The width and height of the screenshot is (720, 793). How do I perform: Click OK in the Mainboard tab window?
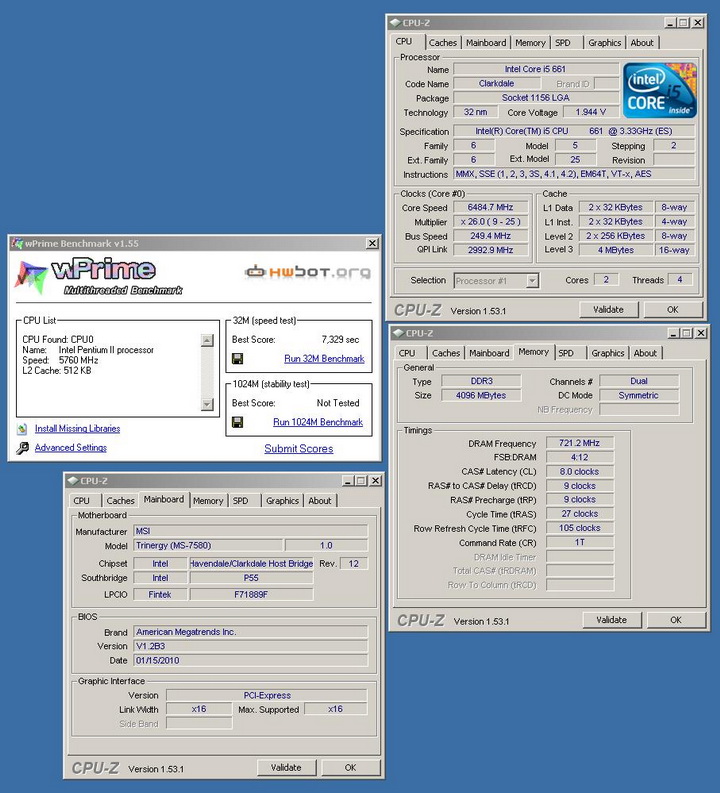(350, 768)
